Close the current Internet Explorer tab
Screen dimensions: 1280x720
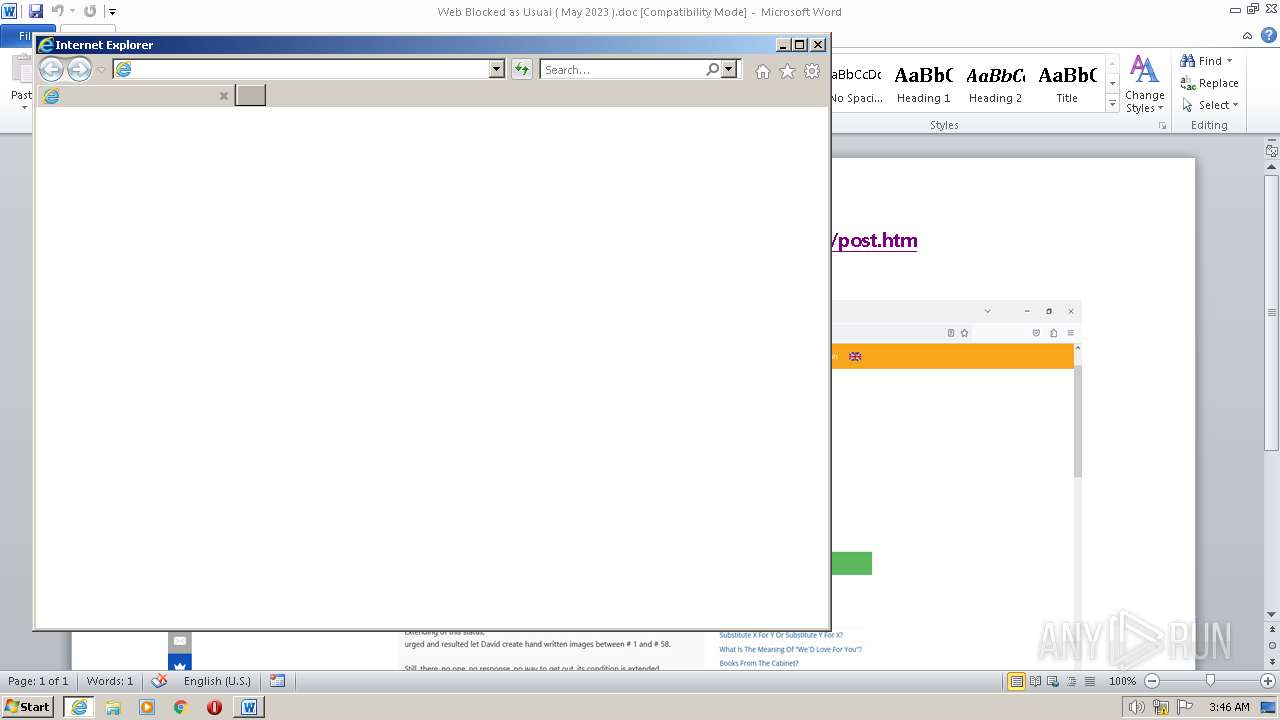224,96
